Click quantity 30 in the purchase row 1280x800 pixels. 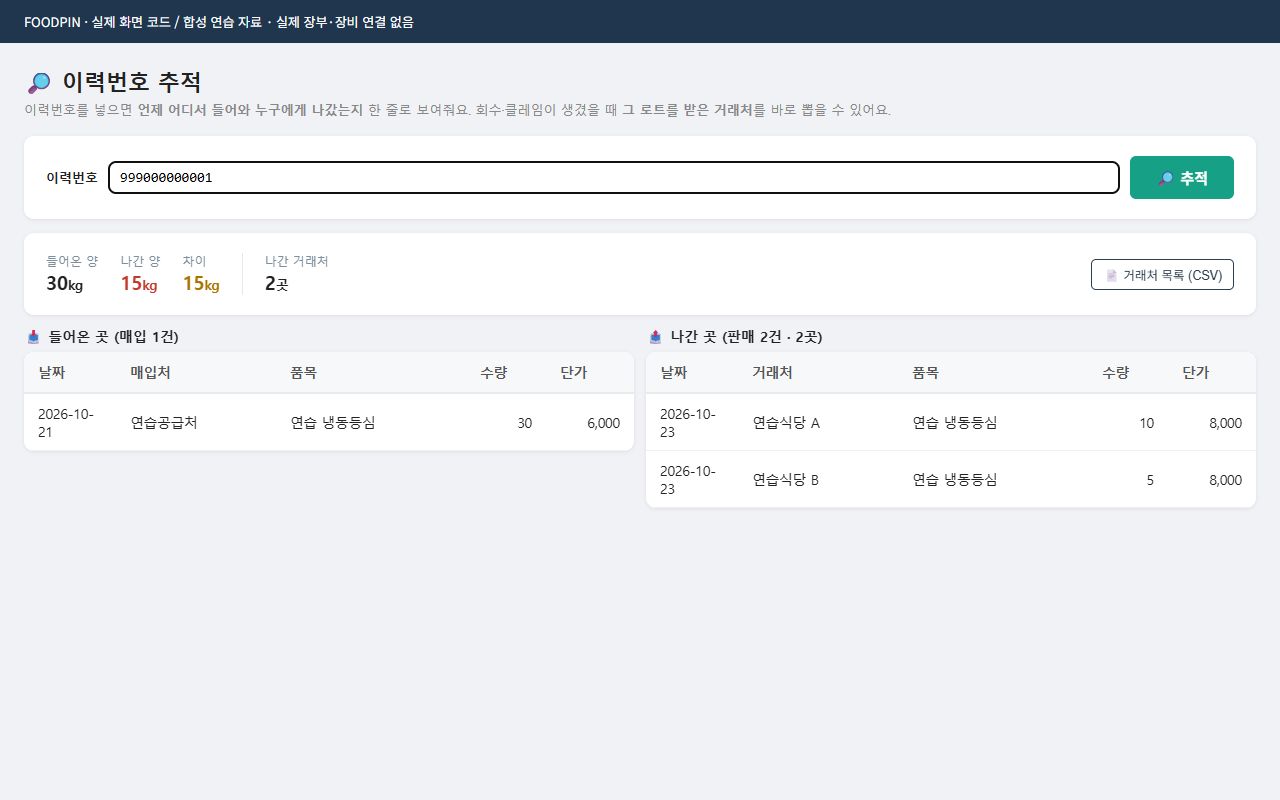point(524,423)
